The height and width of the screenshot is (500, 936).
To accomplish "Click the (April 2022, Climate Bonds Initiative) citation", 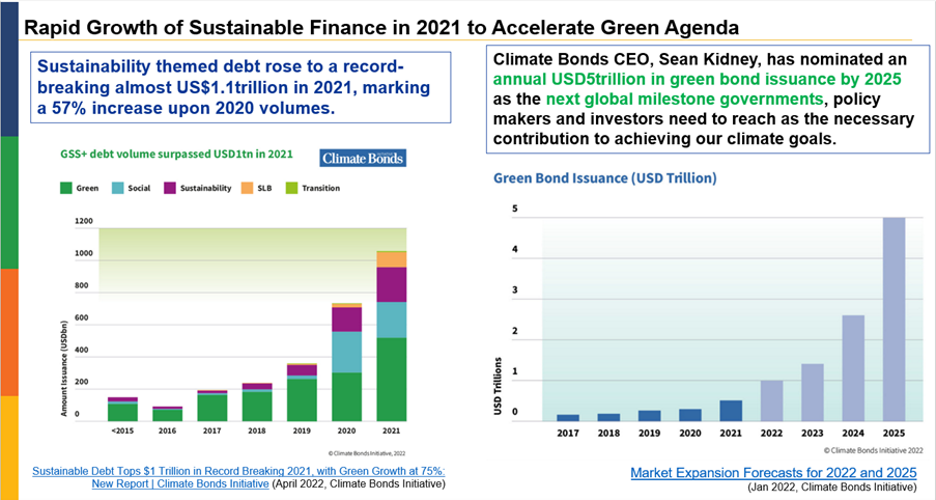I will click(359, 484).
